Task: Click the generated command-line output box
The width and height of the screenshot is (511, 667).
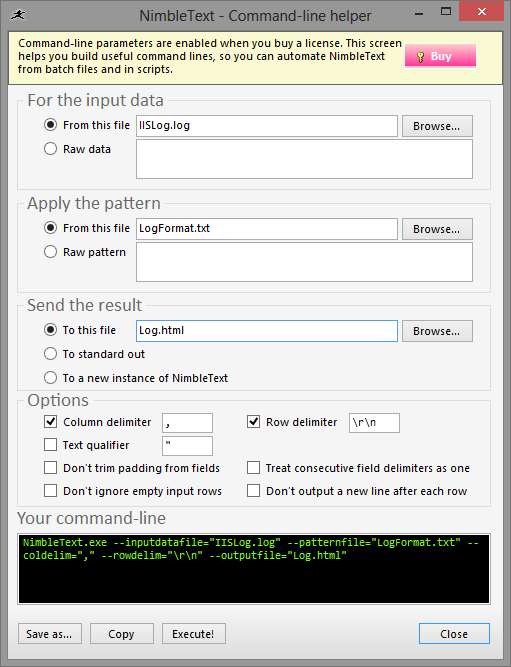Action: [x=254, y=569]
